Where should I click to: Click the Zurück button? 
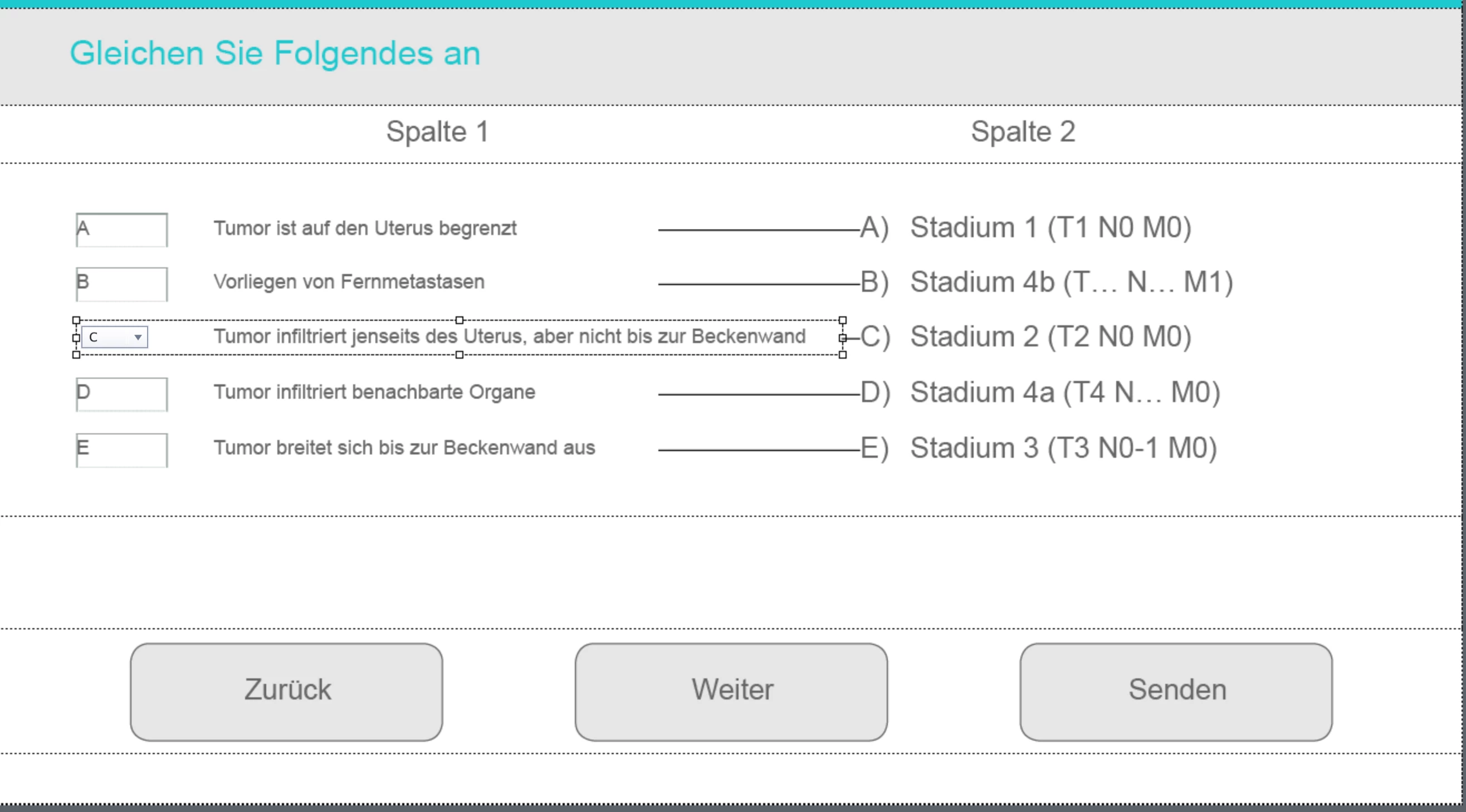pyautogui.click(x=286, y=692)
